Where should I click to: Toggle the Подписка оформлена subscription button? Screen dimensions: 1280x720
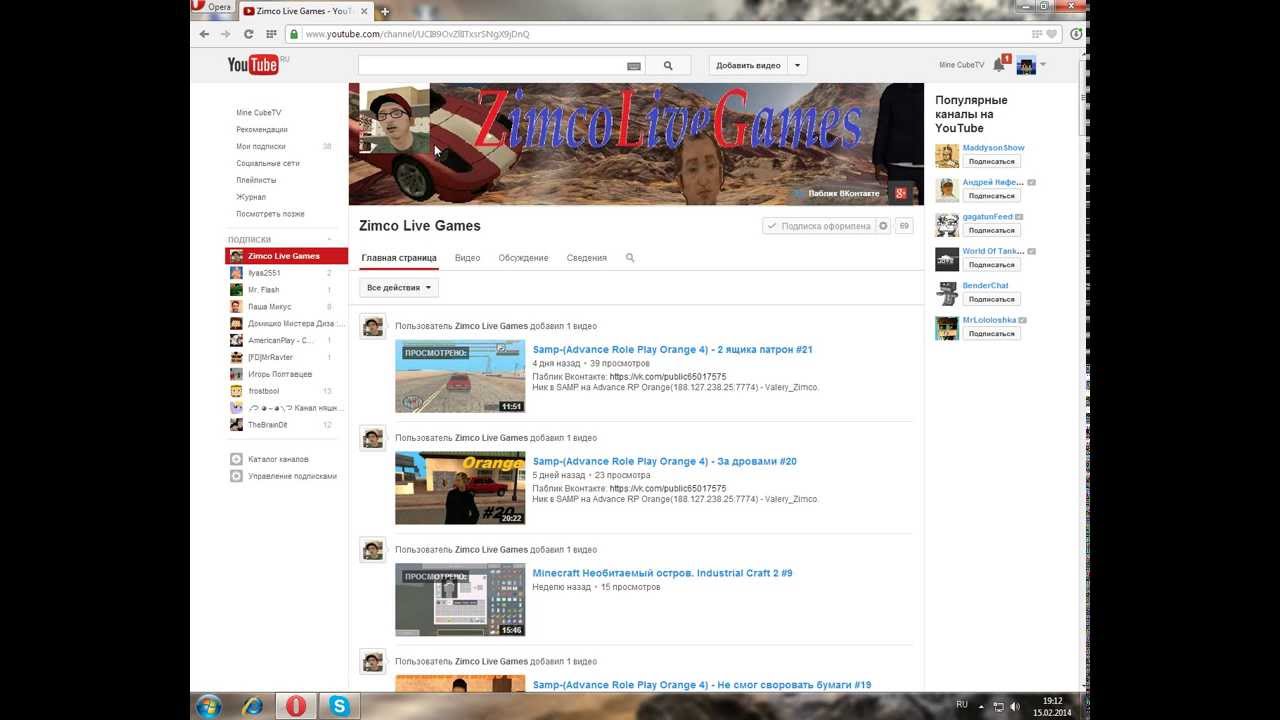coord(819,226)
